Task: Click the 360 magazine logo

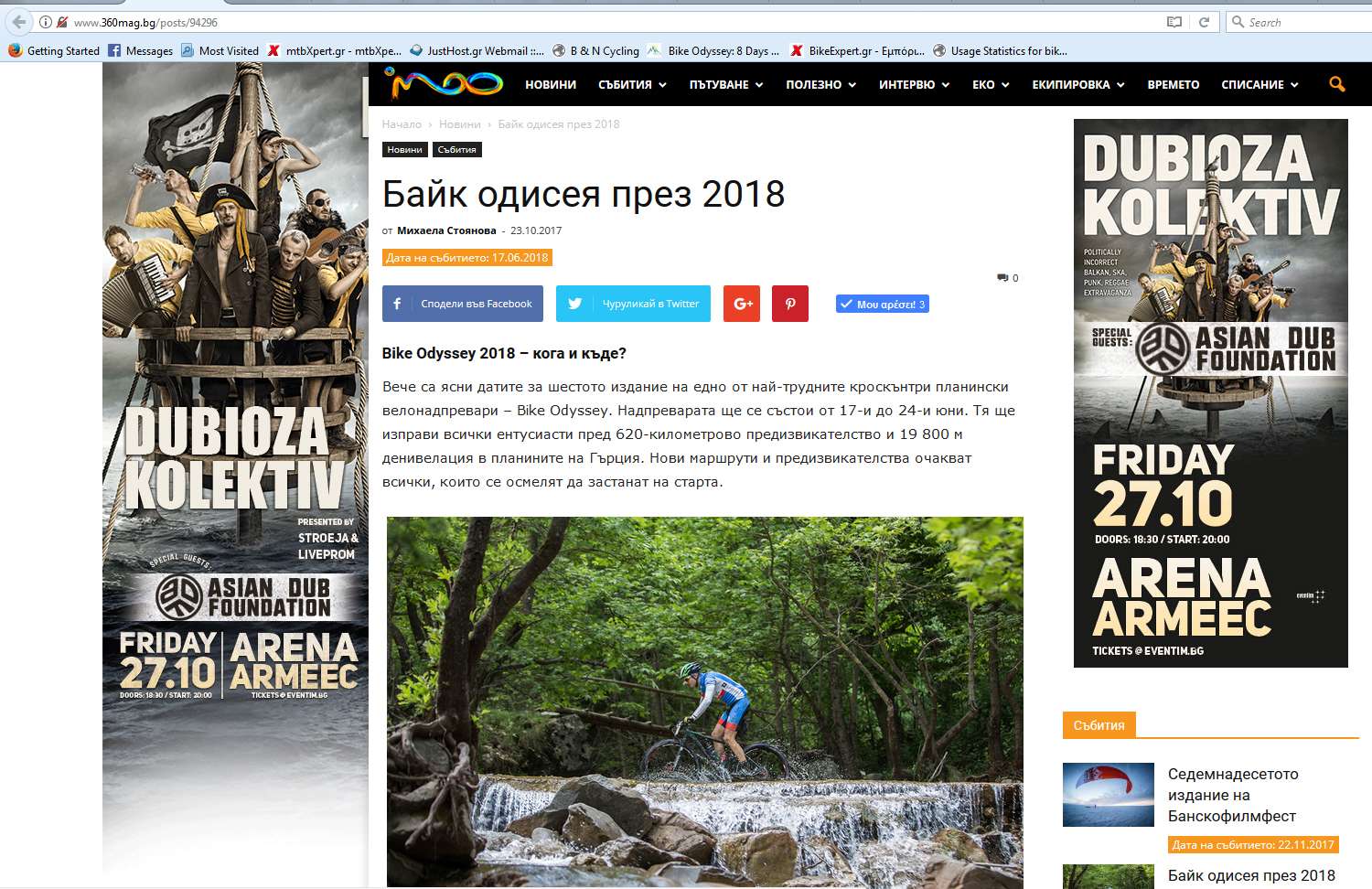Action: pyautogui.click(x=444, y=83)
